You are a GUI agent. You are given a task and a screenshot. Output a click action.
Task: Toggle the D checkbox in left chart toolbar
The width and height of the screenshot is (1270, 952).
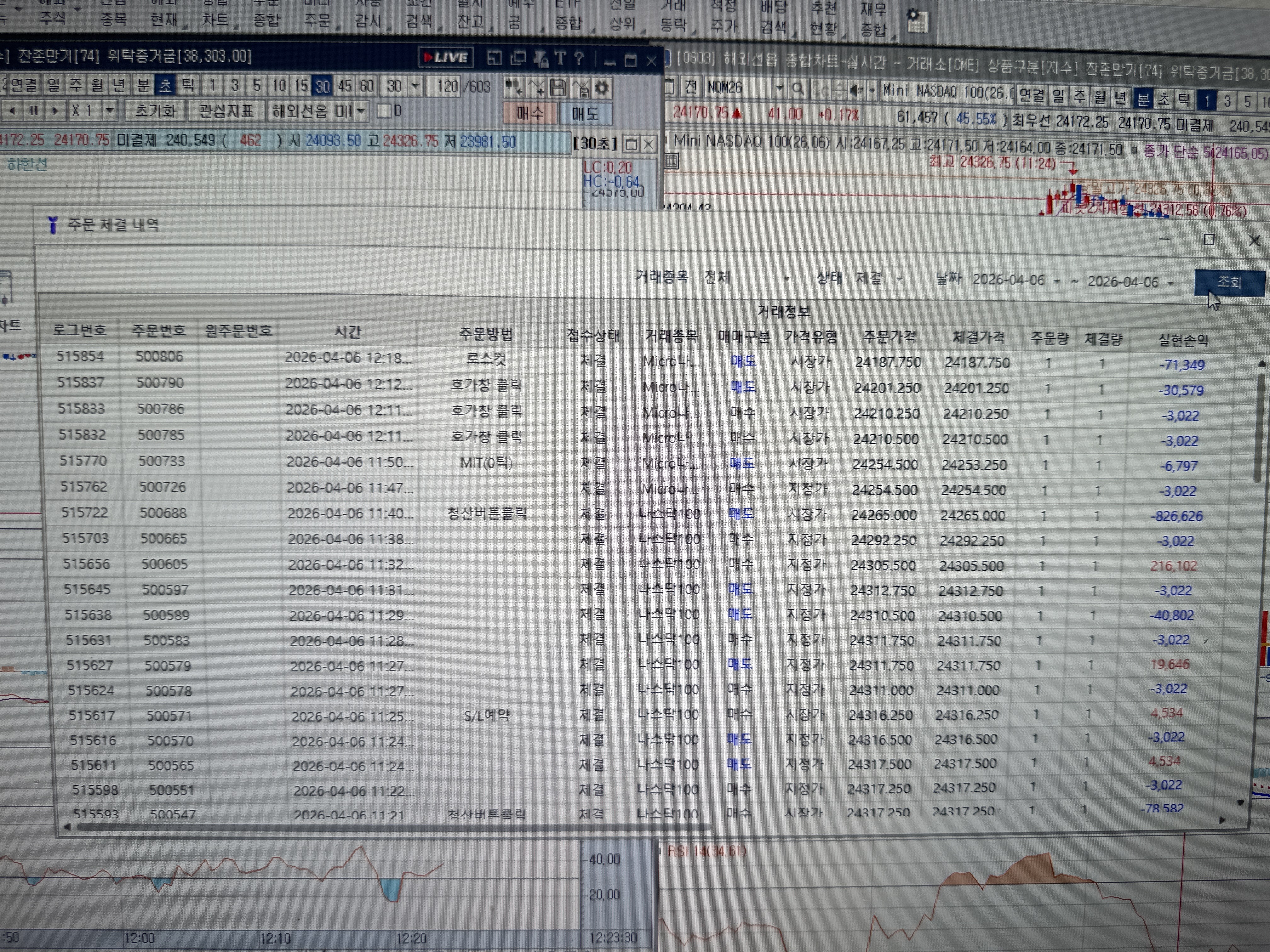pos(384,111)
